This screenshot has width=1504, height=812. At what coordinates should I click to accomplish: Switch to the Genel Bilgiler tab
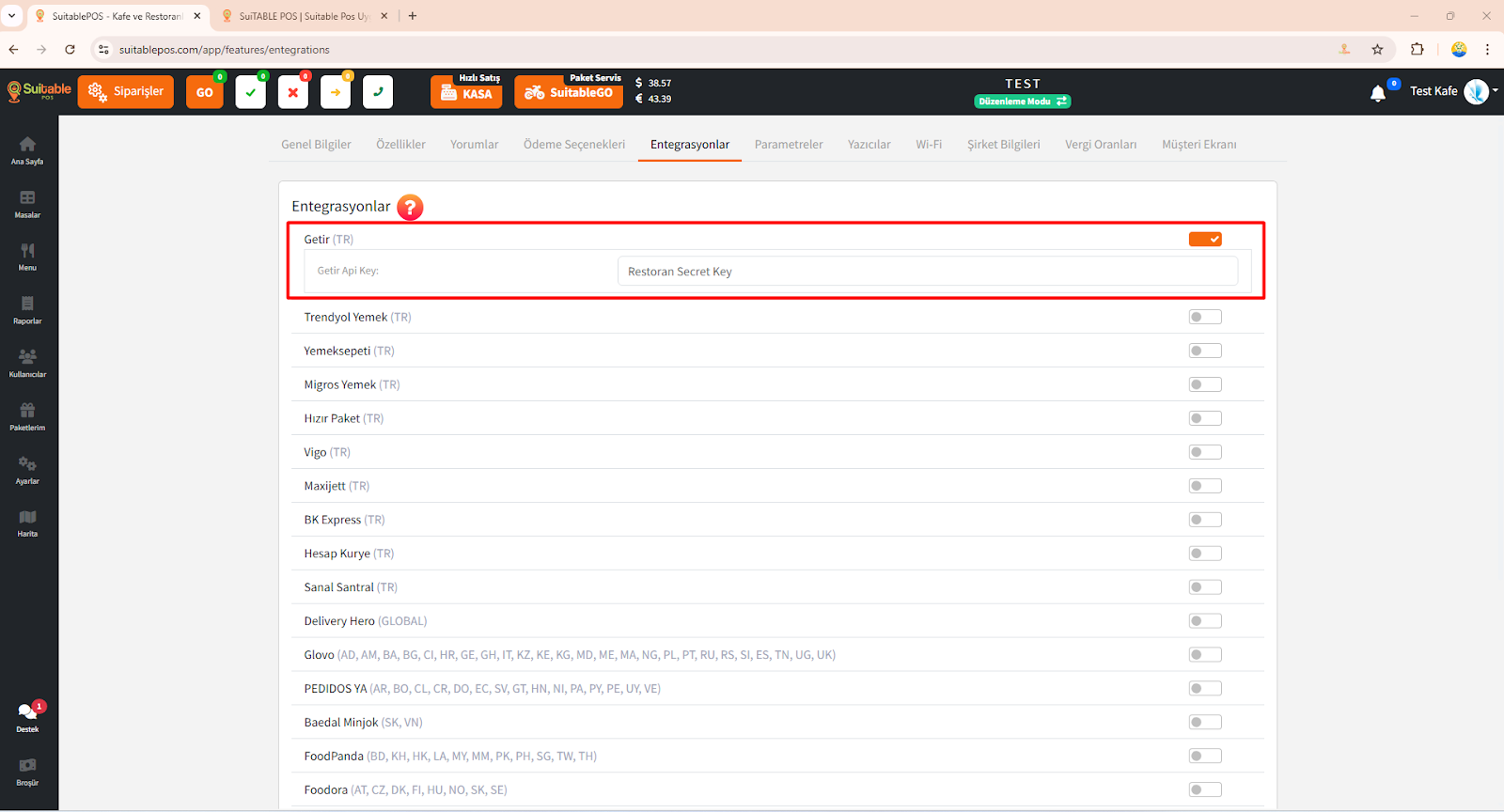point(316,145)
